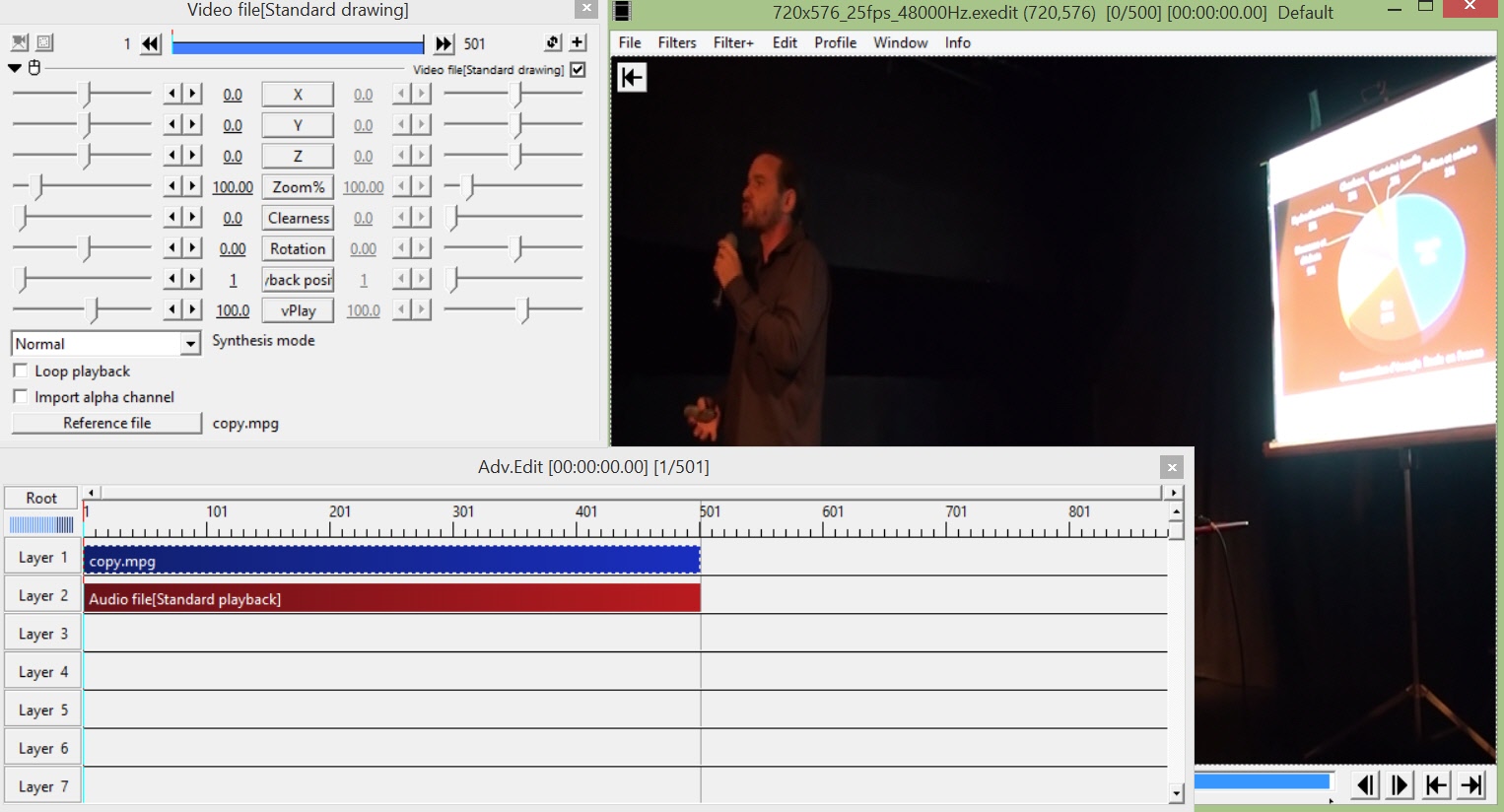
Task: Click the mouse icon beside the collapse triangle
Action: tap(34, 68)
